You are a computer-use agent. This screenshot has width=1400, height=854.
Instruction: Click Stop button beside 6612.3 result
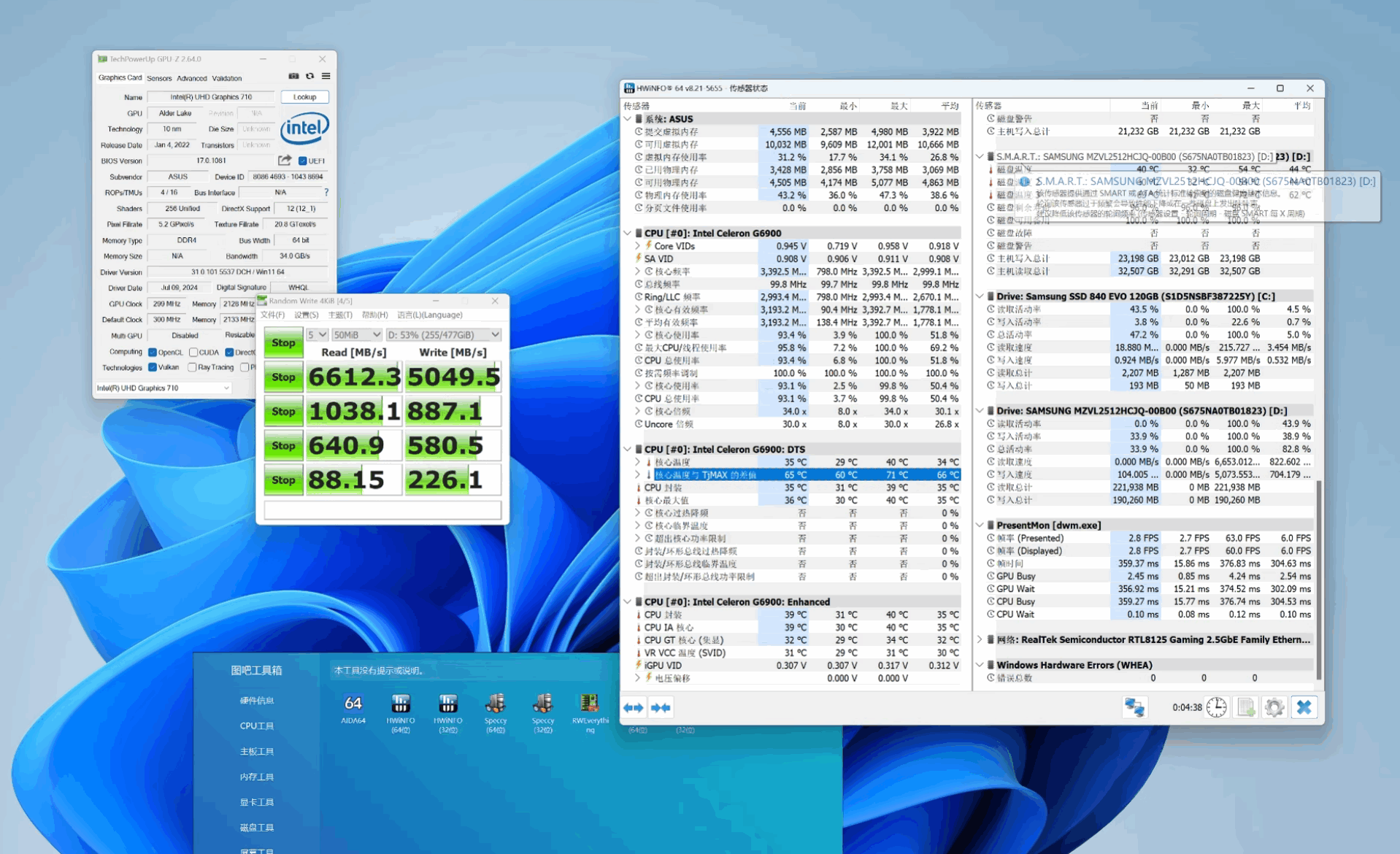point(284,377)
